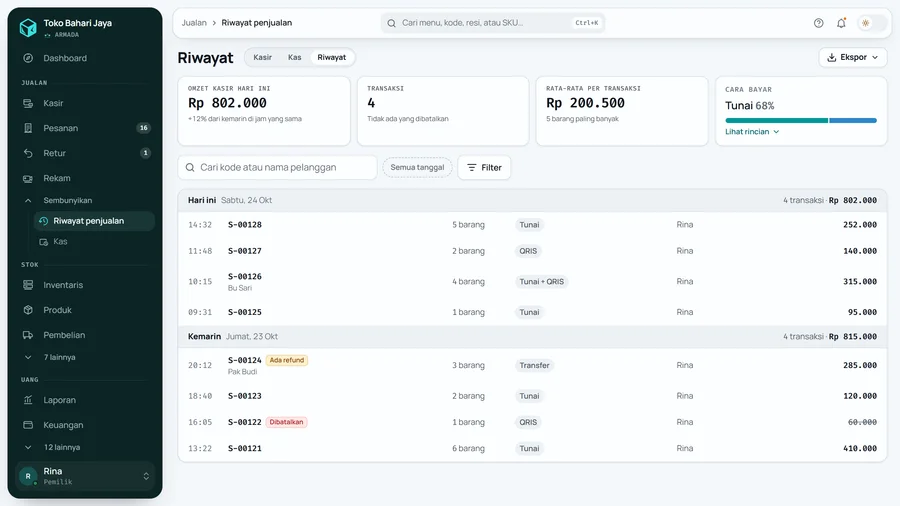Click Rina's avatar in sidebar footer
The height and width of the screenshot is (506, 900).
click(x=28, y=476)
